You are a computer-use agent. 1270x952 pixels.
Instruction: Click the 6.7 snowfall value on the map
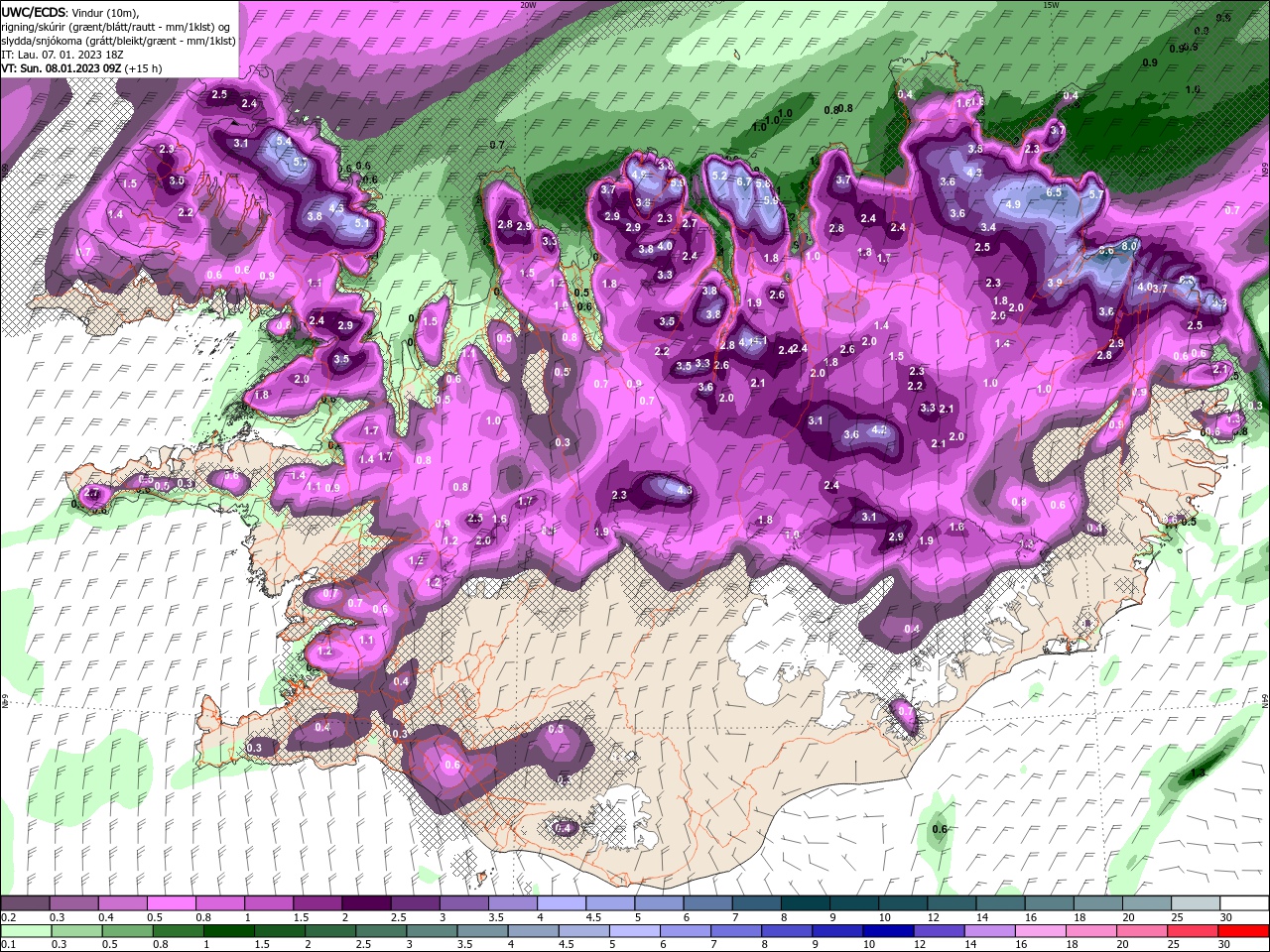click(744, 181)
